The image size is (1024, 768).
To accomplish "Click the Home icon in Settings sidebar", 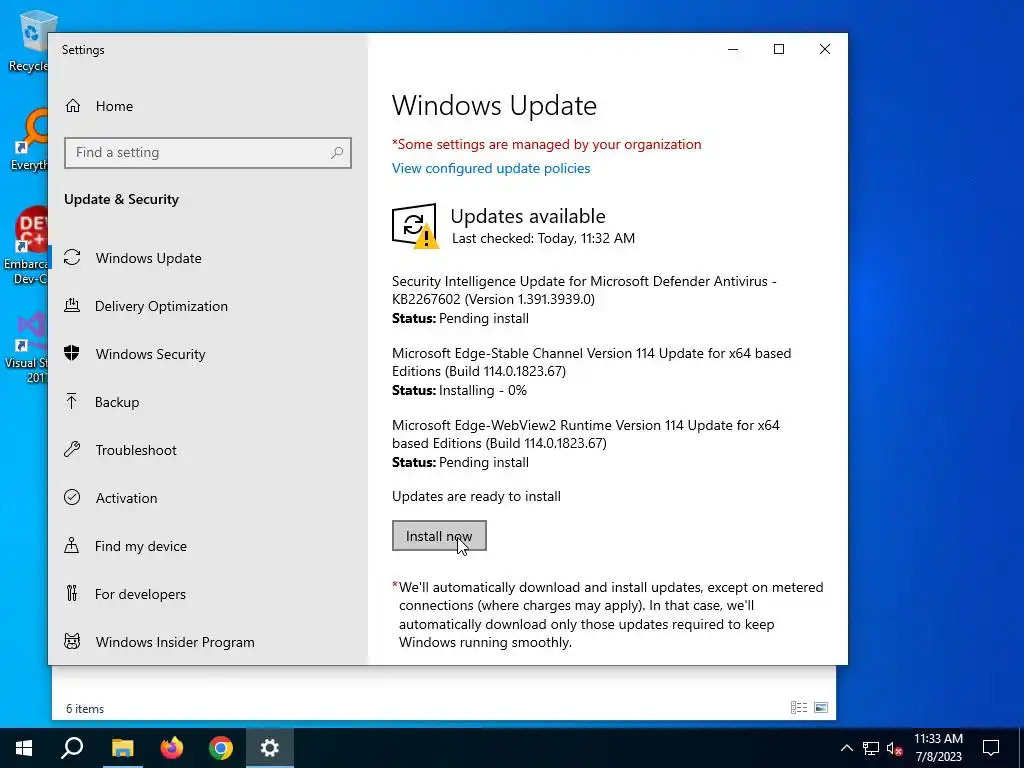I will click(x=72, y=106).
